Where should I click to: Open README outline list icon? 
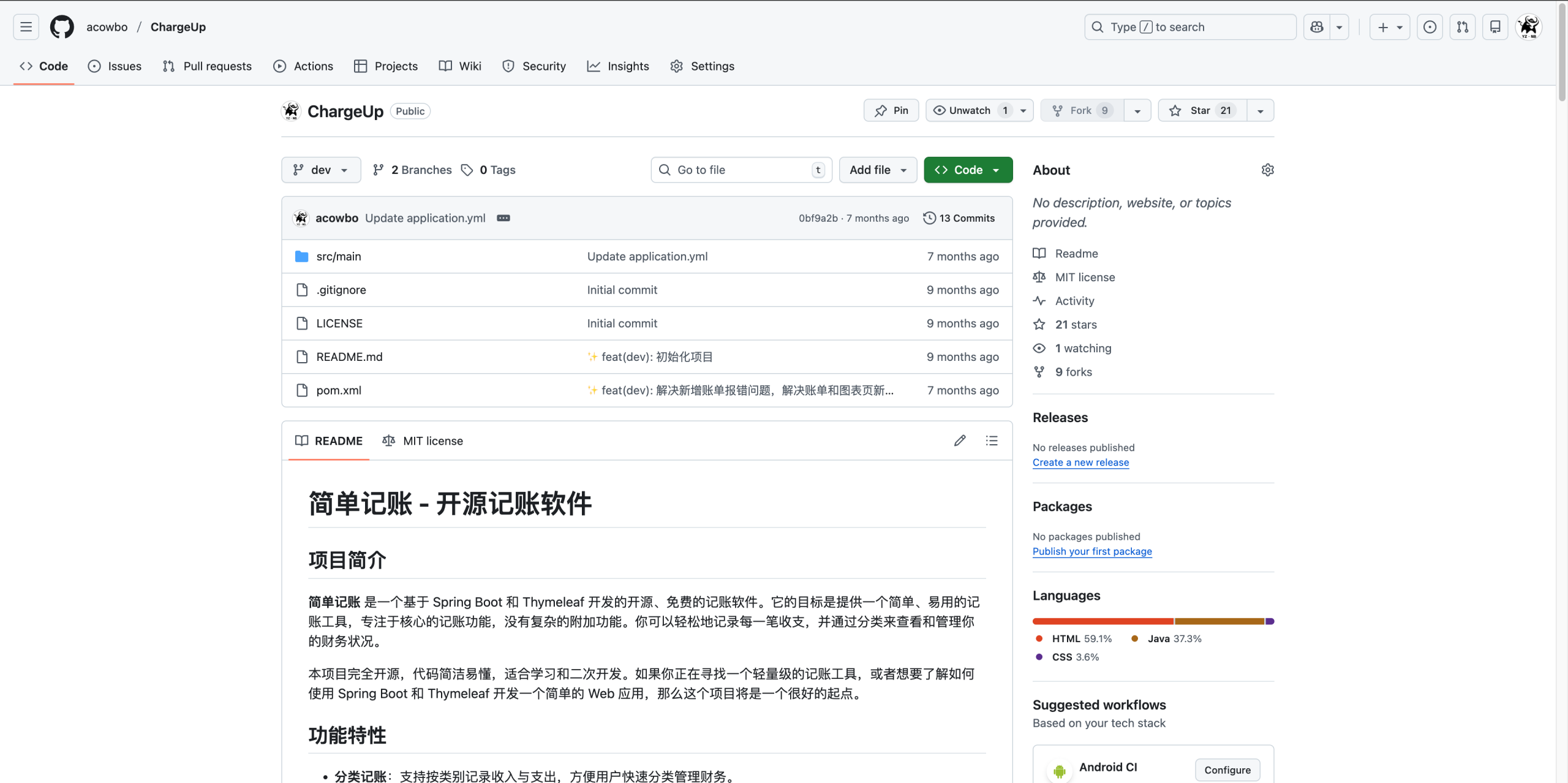992,441
